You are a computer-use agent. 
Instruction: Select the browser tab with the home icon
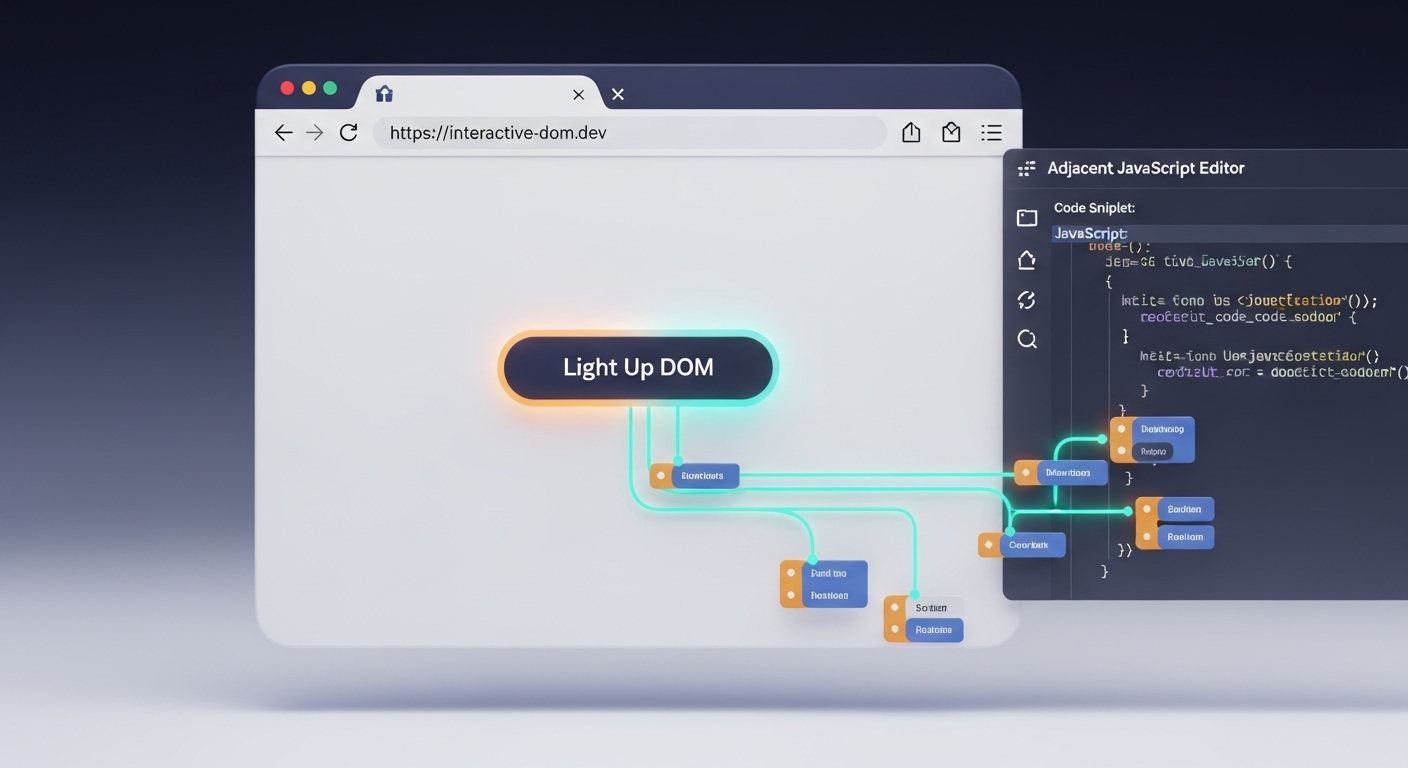(384, 94)
